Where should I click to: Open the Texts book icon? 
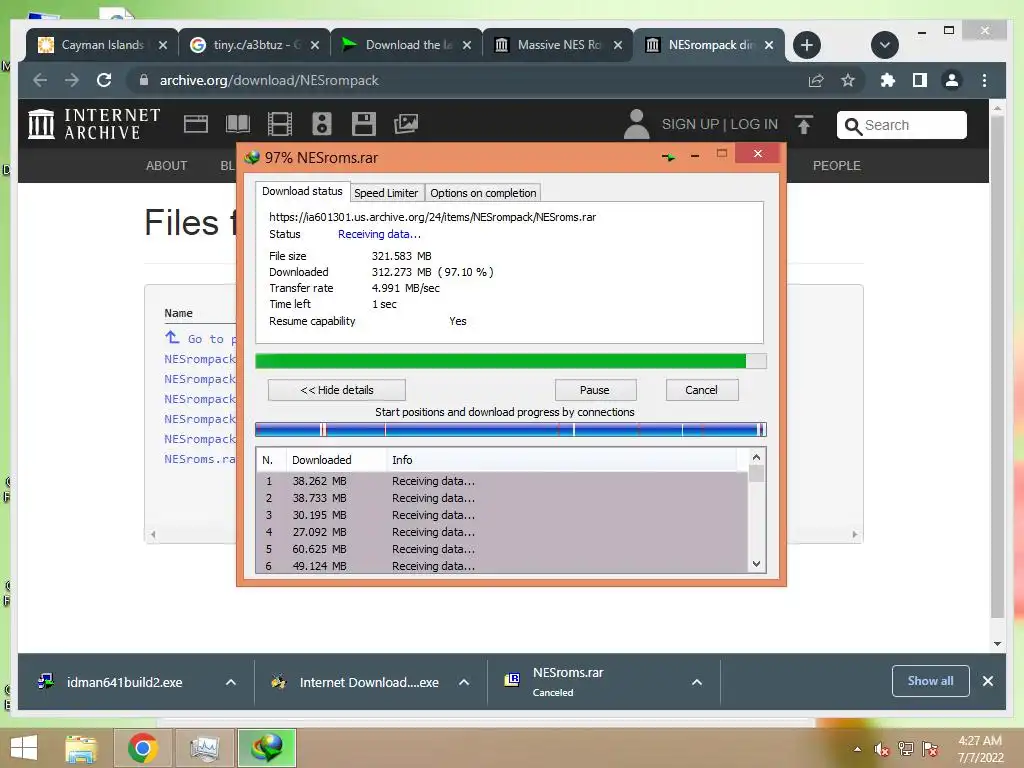[238, 124]
